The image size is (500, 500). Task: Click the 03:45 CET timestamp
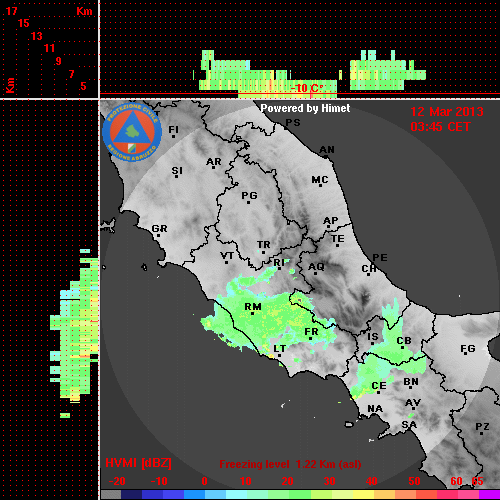[440, 127]
